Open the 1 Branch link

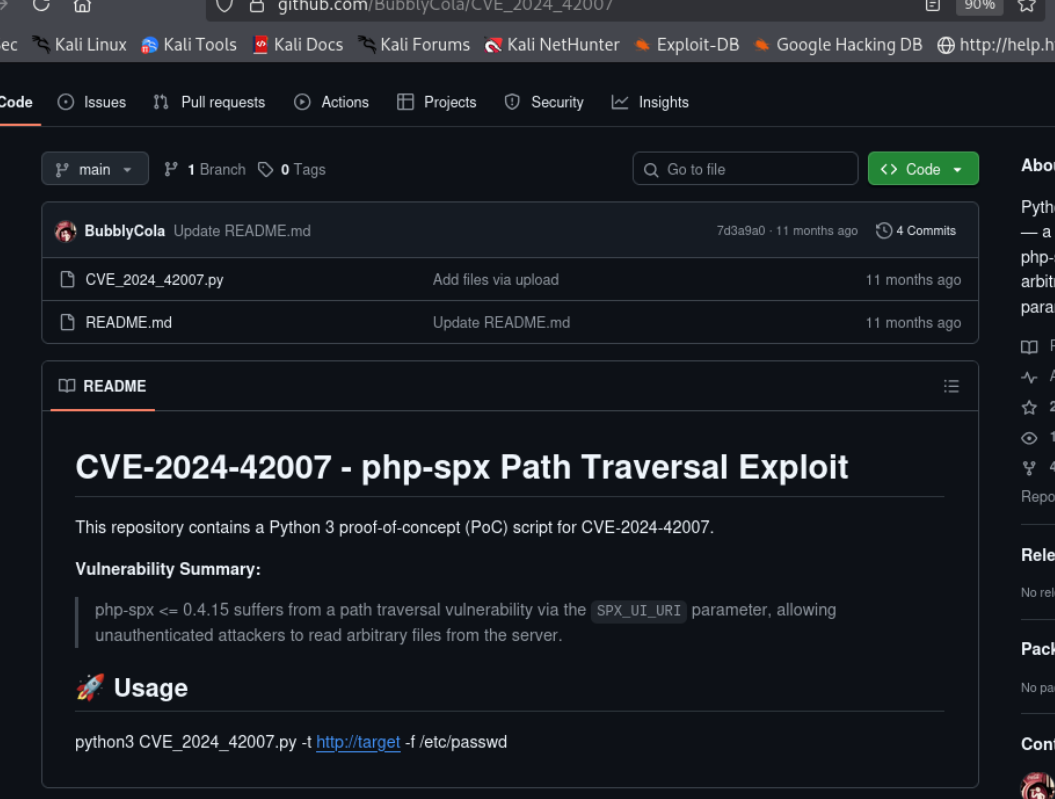click(x=205, y=169)
